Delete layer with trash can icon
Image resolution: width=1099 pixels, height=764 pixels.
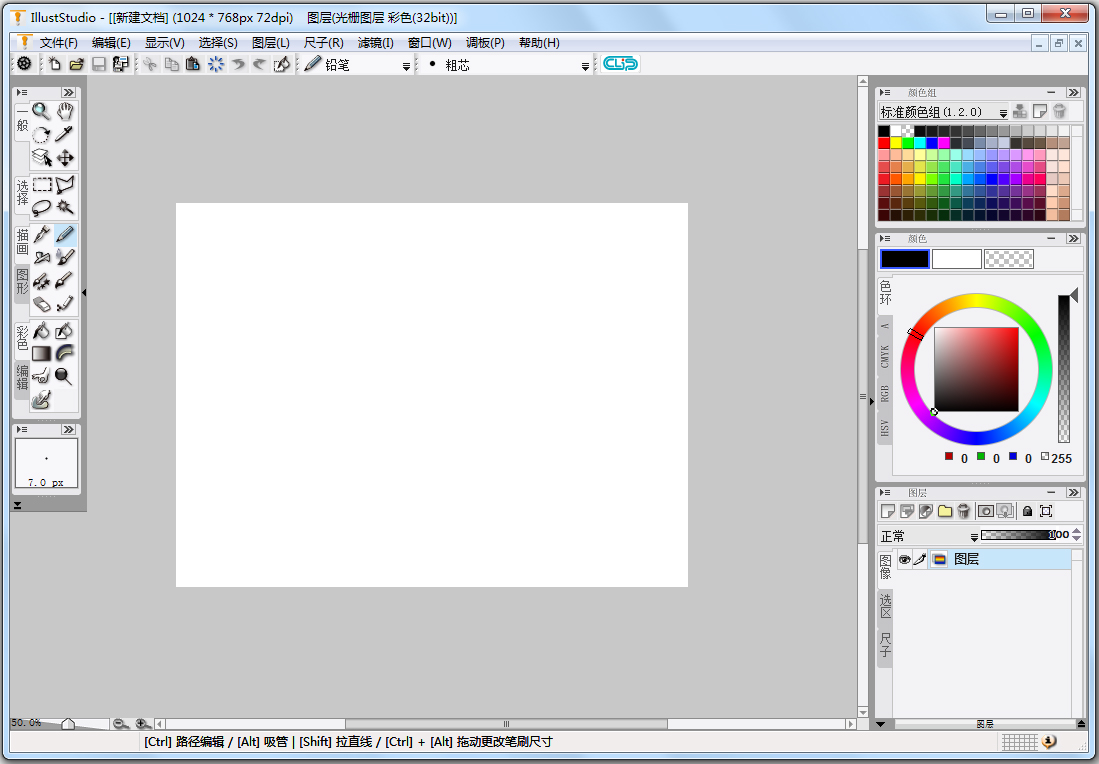tap(963, 511)
